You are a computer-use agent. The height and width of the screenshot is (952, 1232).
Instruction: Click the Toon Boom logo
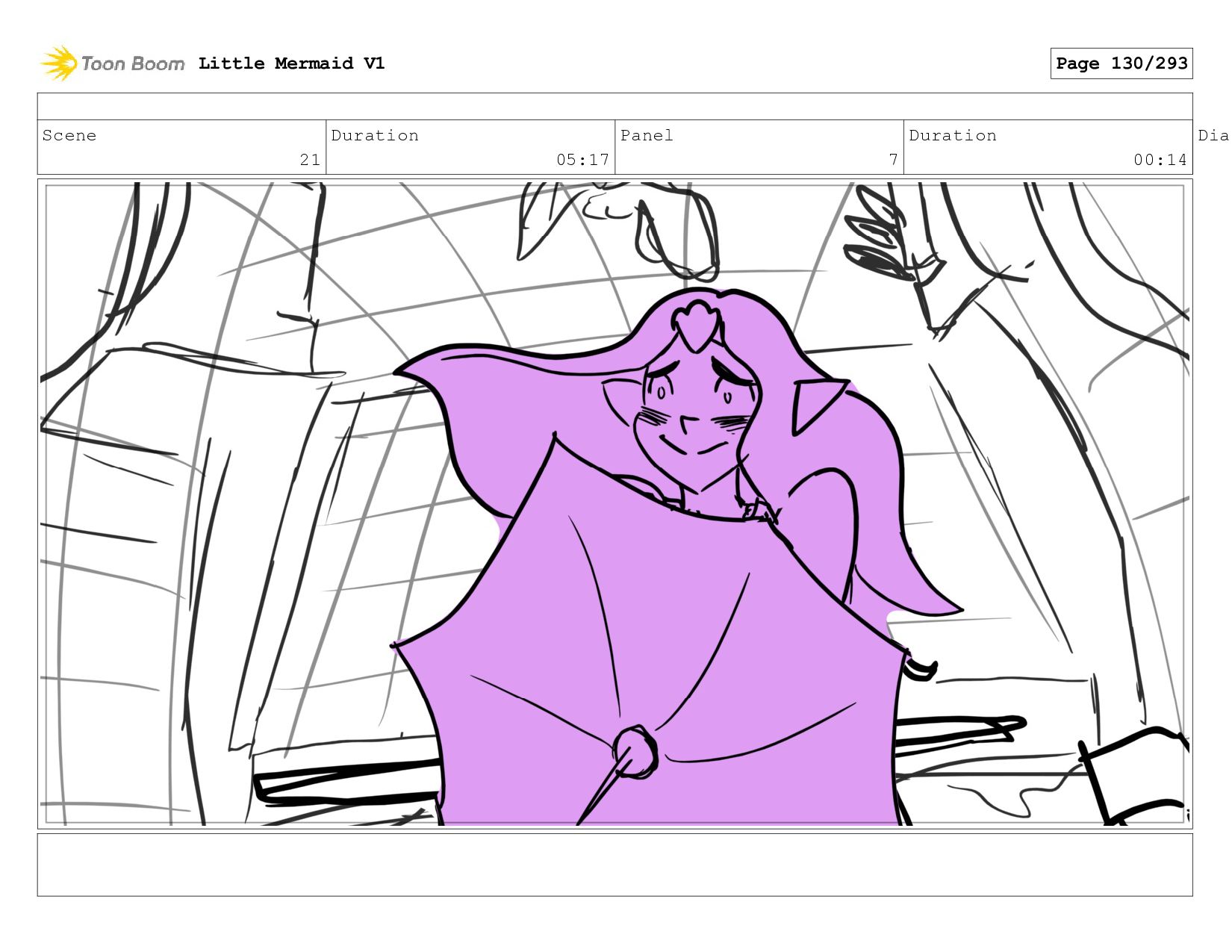point(112,63)
